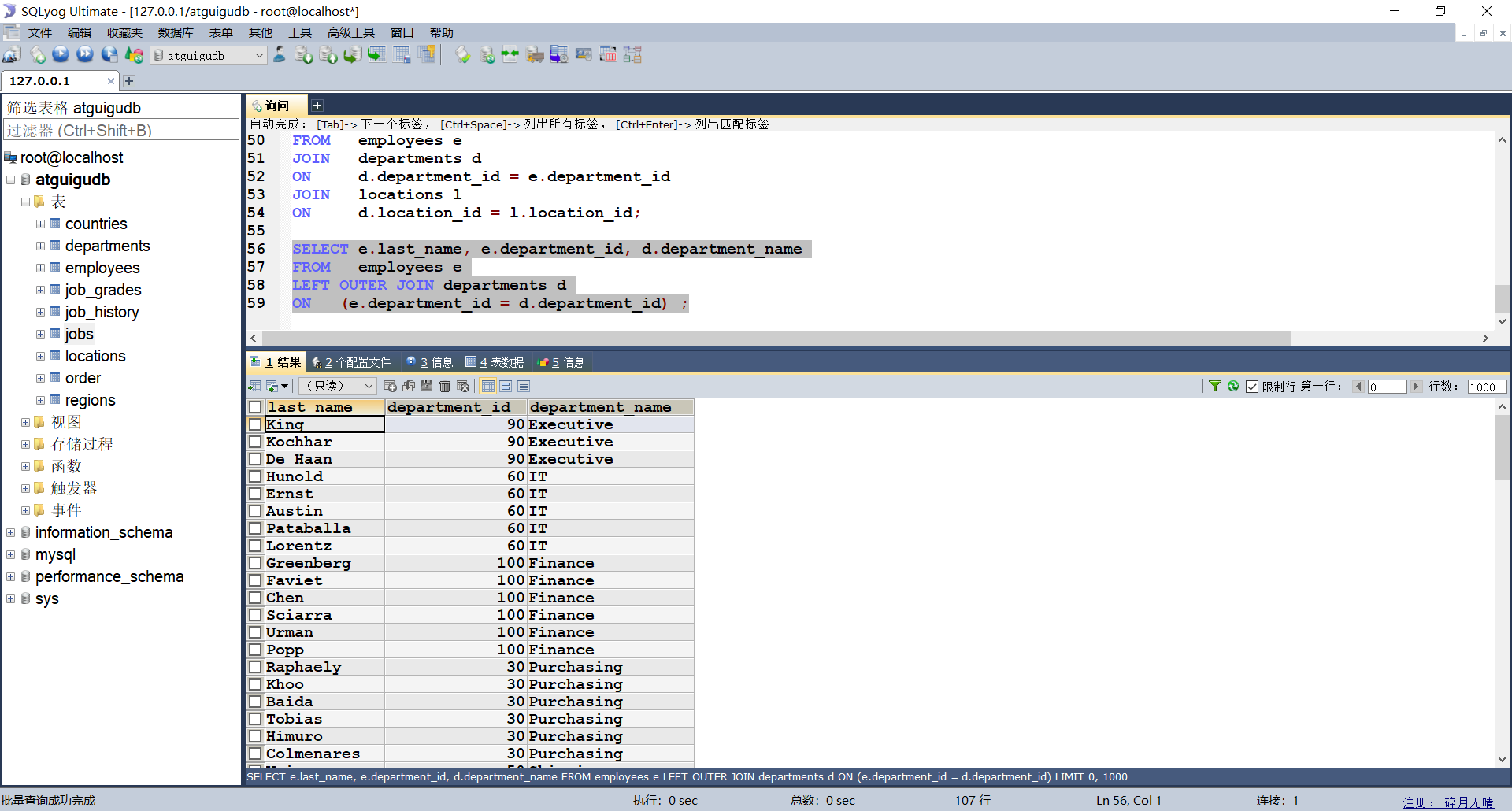Add new connection tab with plus button
The image size is (1512, 811).
129,81
